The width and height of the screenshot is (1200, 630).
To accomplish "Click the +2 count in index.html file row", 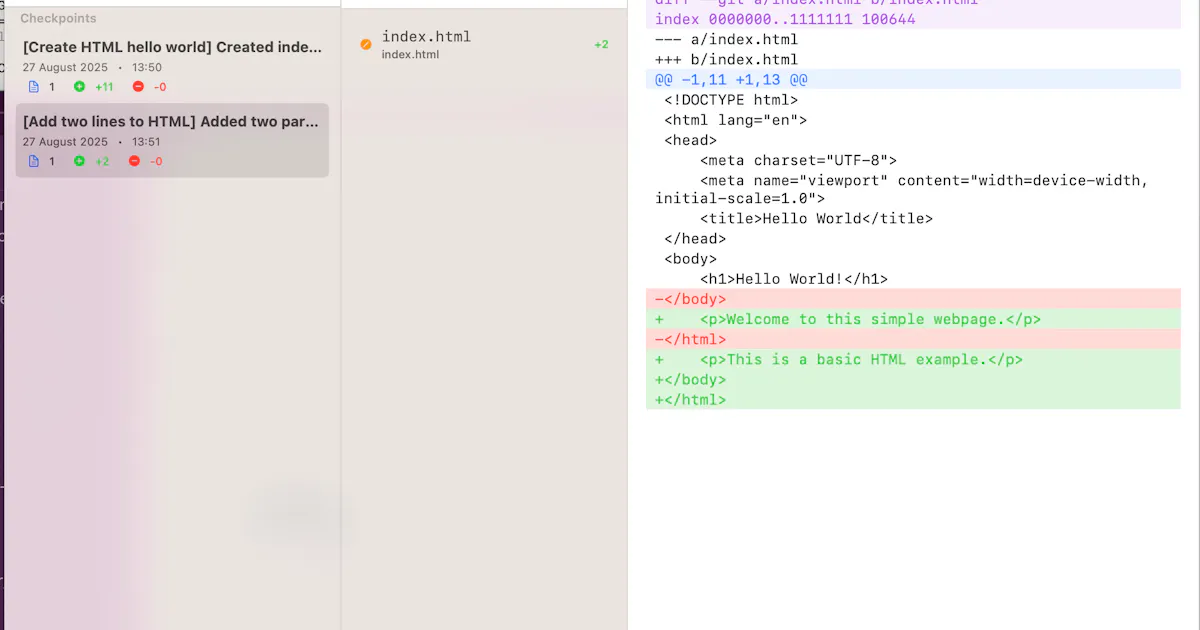I will tap(601, 45).
